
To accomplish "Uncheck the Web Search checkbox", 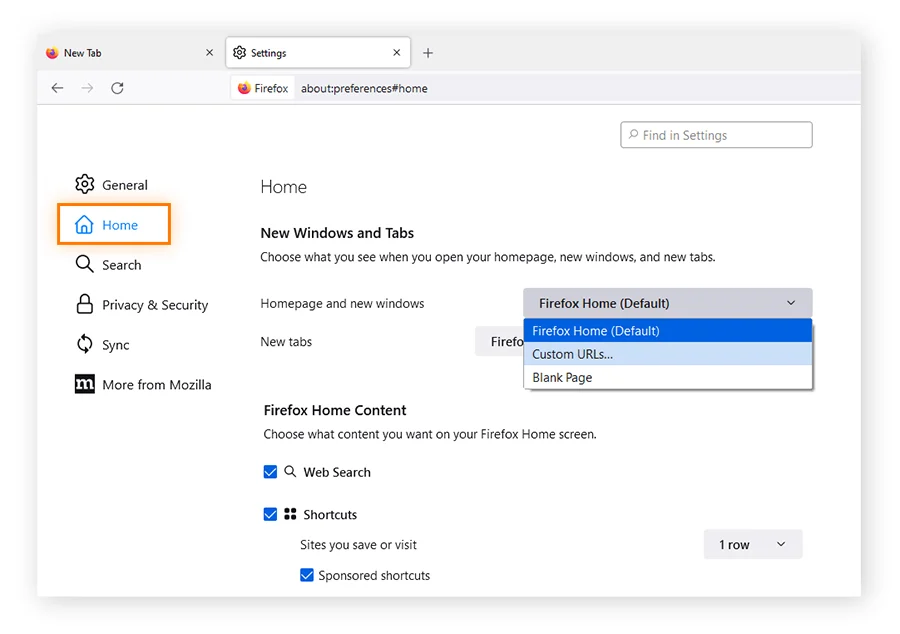I will pos(270,472).
